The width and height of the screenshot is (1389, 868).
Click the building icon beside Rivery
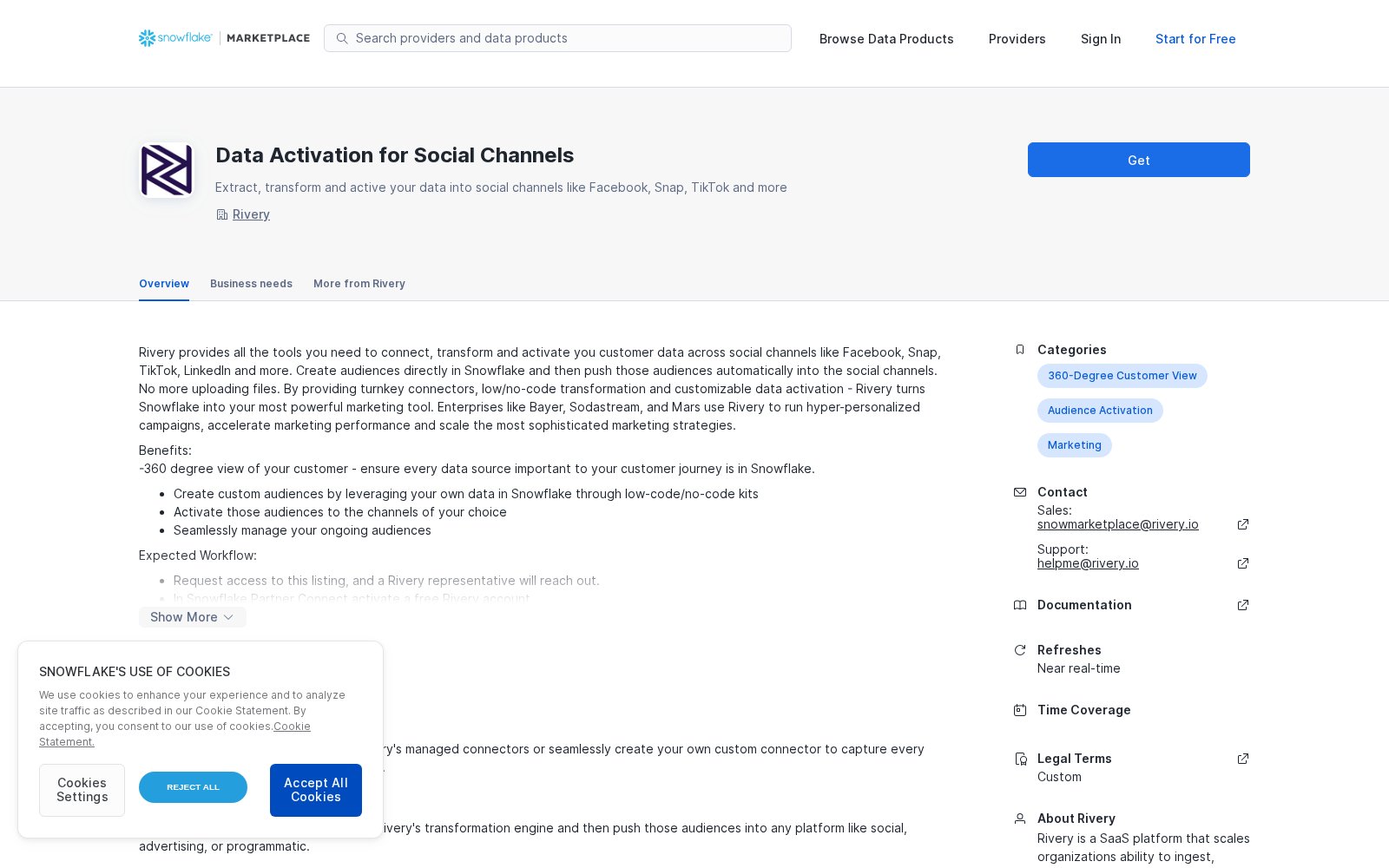(221, 214)
